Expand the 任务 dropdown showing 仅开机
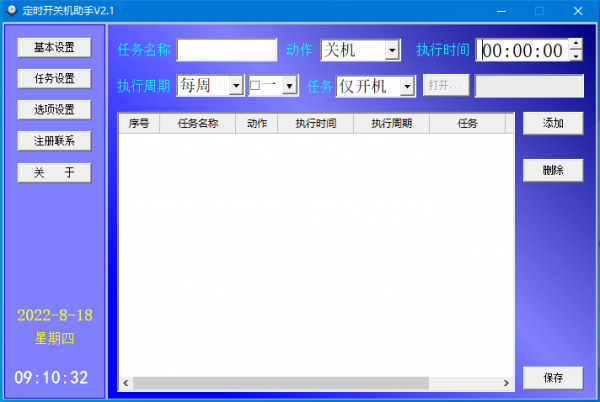This screenshot has height=402, width=600. click(x=407, y=86)
